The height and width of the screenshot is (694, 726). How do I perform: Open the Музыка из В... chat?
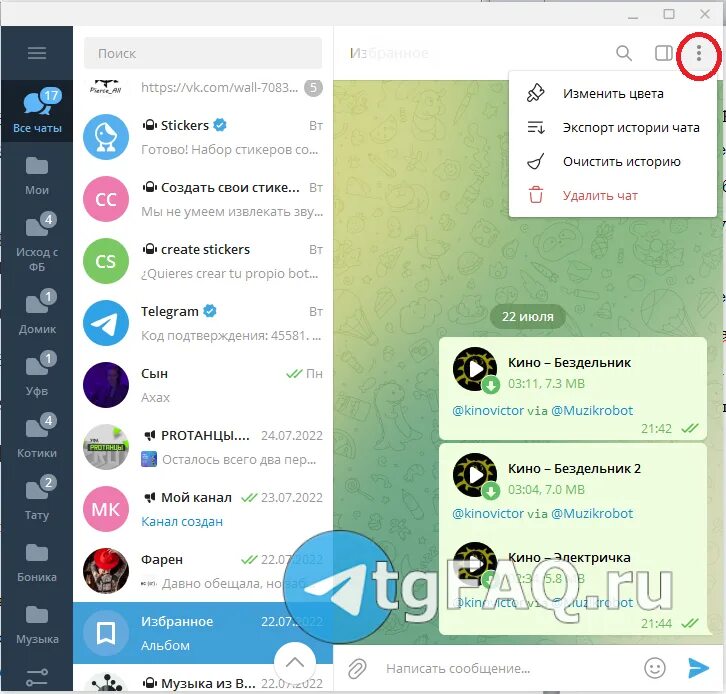203,680
